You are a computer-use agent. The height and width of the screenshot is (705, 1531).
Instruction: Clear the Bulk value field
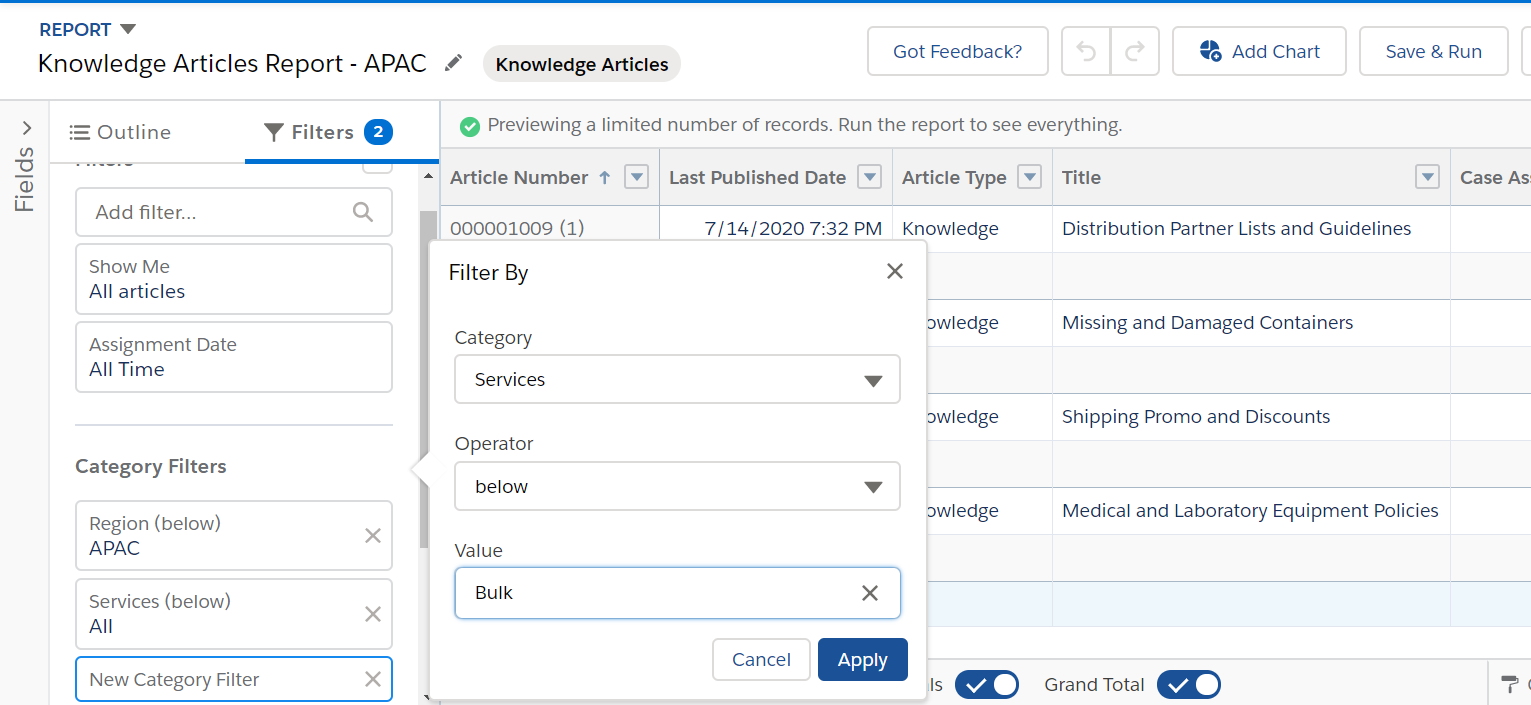870,593
